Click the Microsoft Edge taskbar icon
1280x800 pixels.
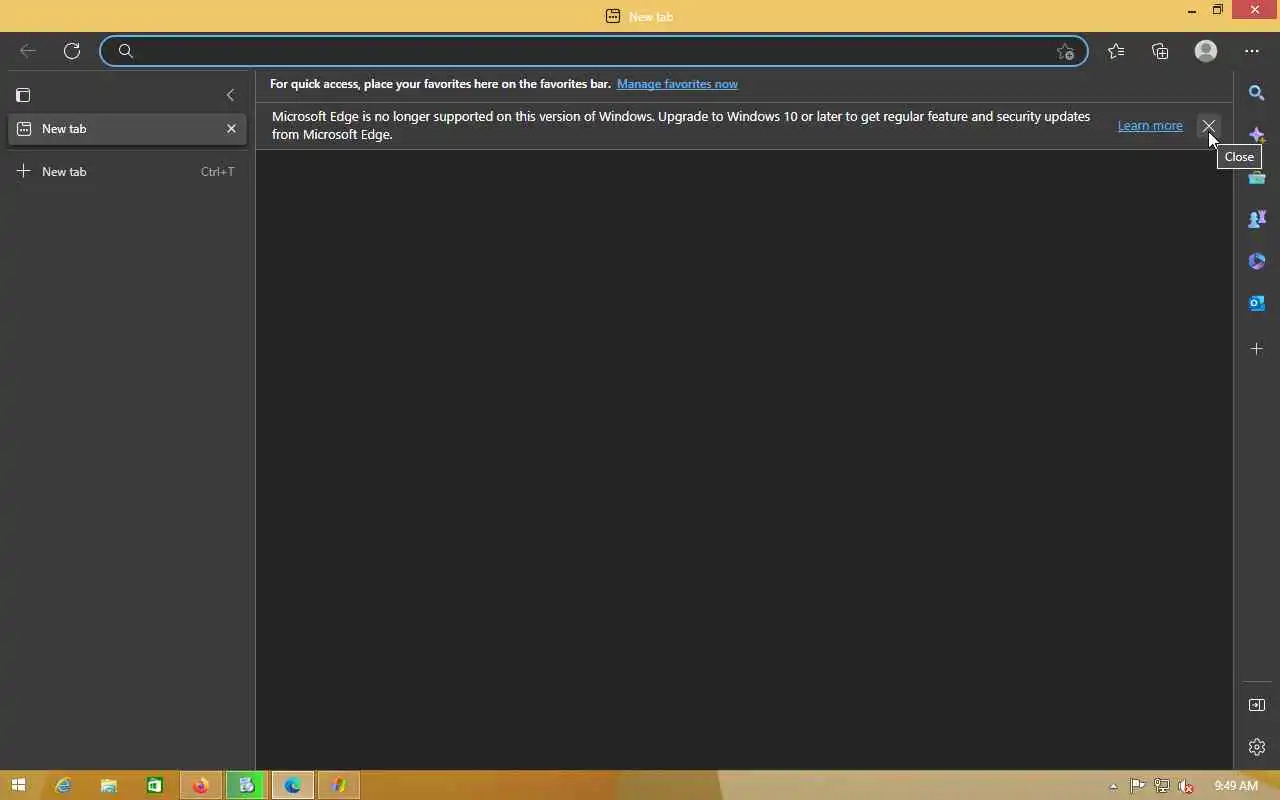click(293, 785)
